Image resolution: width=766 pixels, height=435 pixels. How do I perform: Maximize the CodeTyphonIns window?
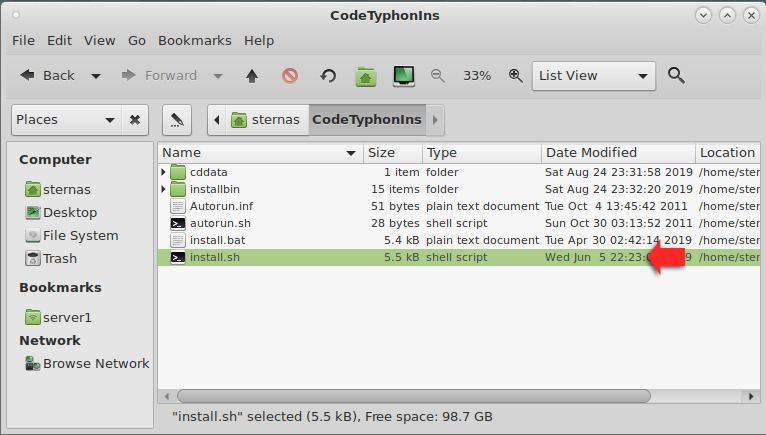tap(727, 16)
